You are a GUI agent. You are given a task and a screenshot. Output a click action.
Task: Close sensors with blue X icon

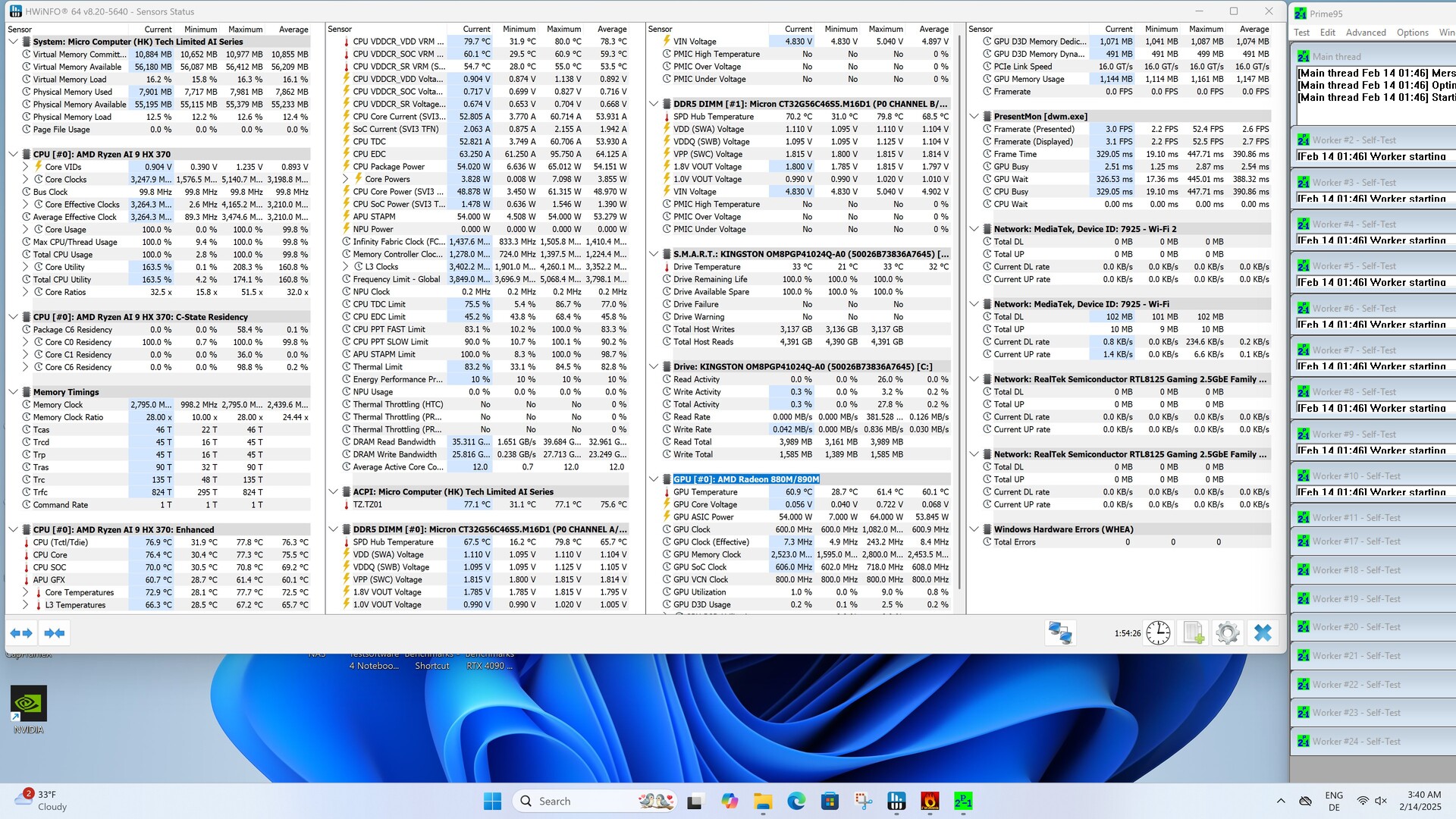pyautogui.click(x=1263, y=632)
